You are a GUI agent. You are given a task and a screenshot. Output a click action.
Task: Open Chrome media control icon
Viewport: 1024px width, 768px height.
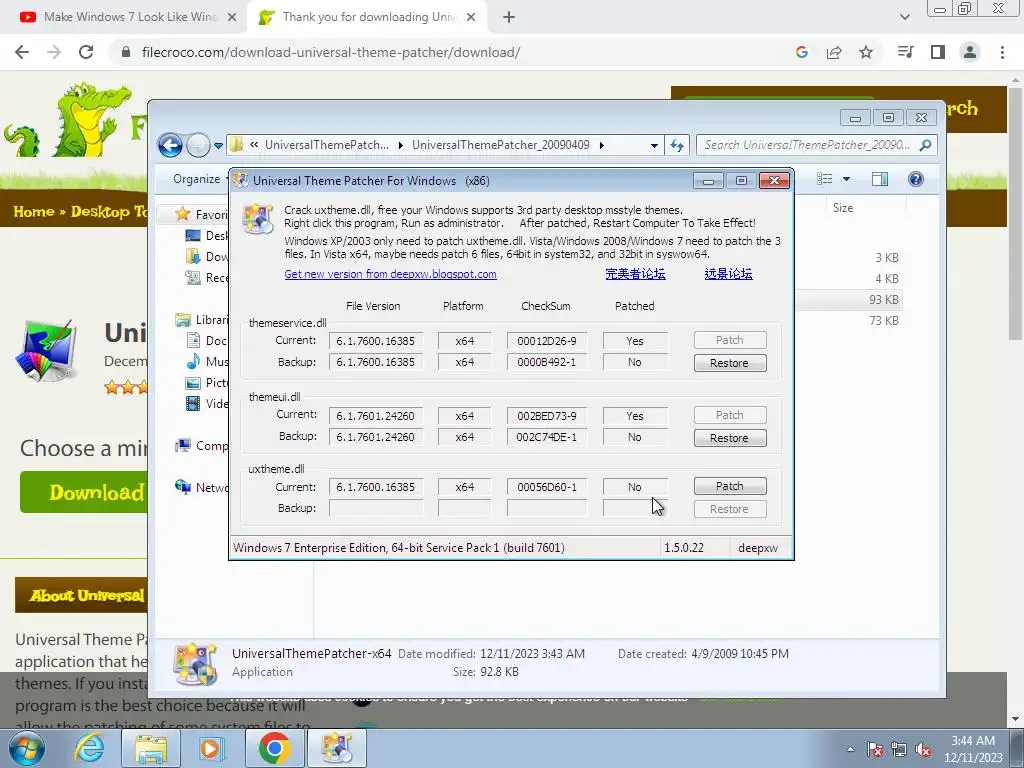click(x=905, y=52)
